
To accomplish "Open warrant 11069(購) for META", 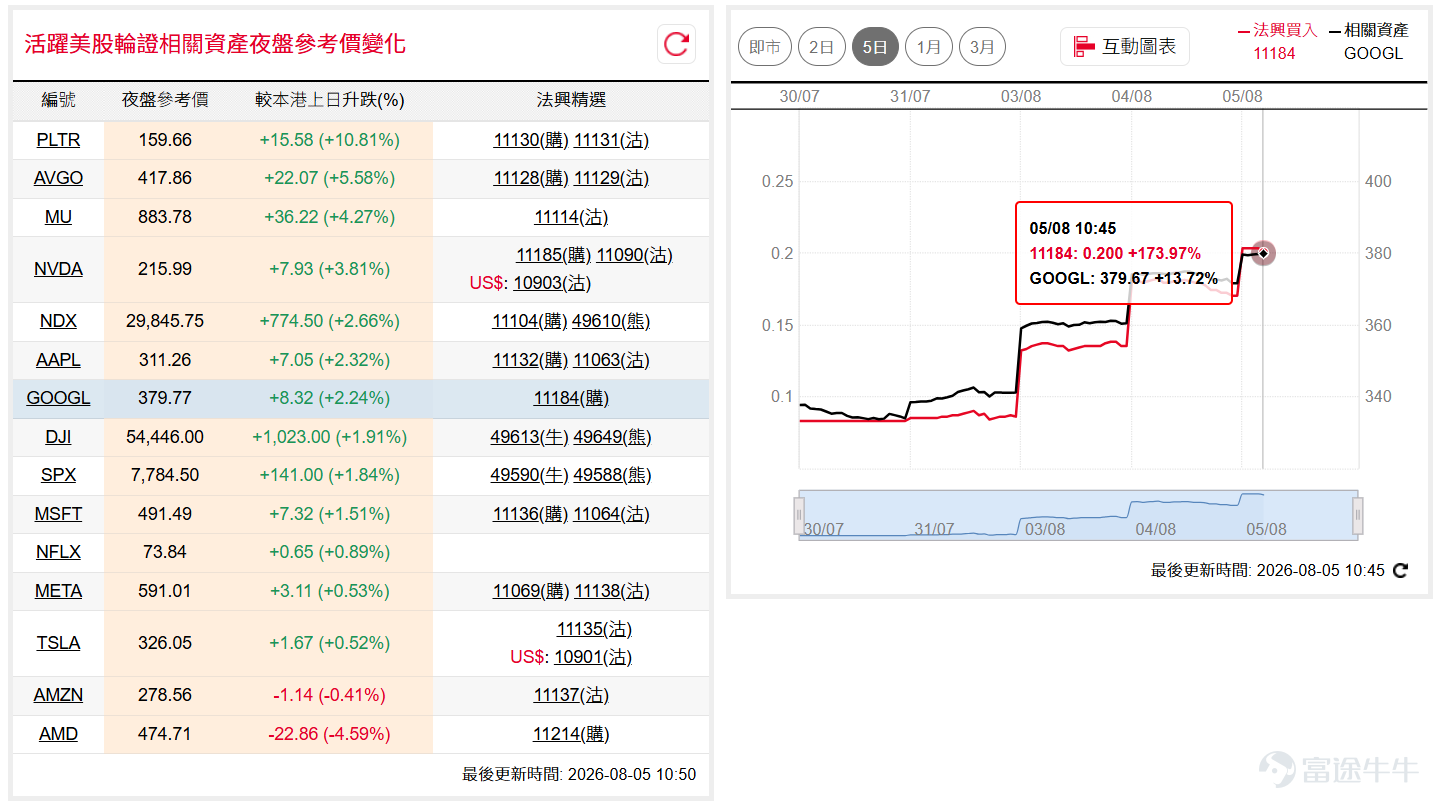I will pyautogui.click(x=531, y=591).
